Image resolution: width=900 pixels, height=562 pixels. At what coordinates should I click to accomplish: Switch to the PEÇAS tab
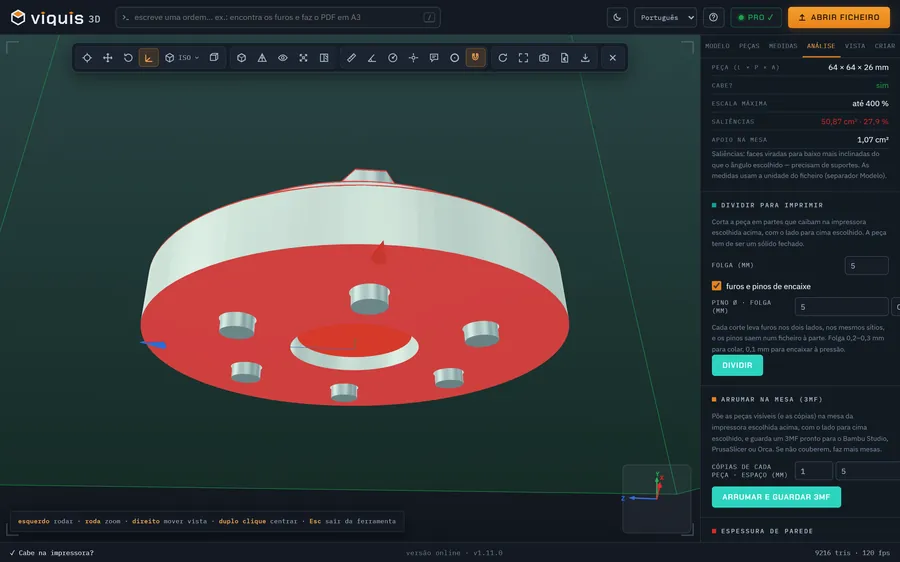749,46
